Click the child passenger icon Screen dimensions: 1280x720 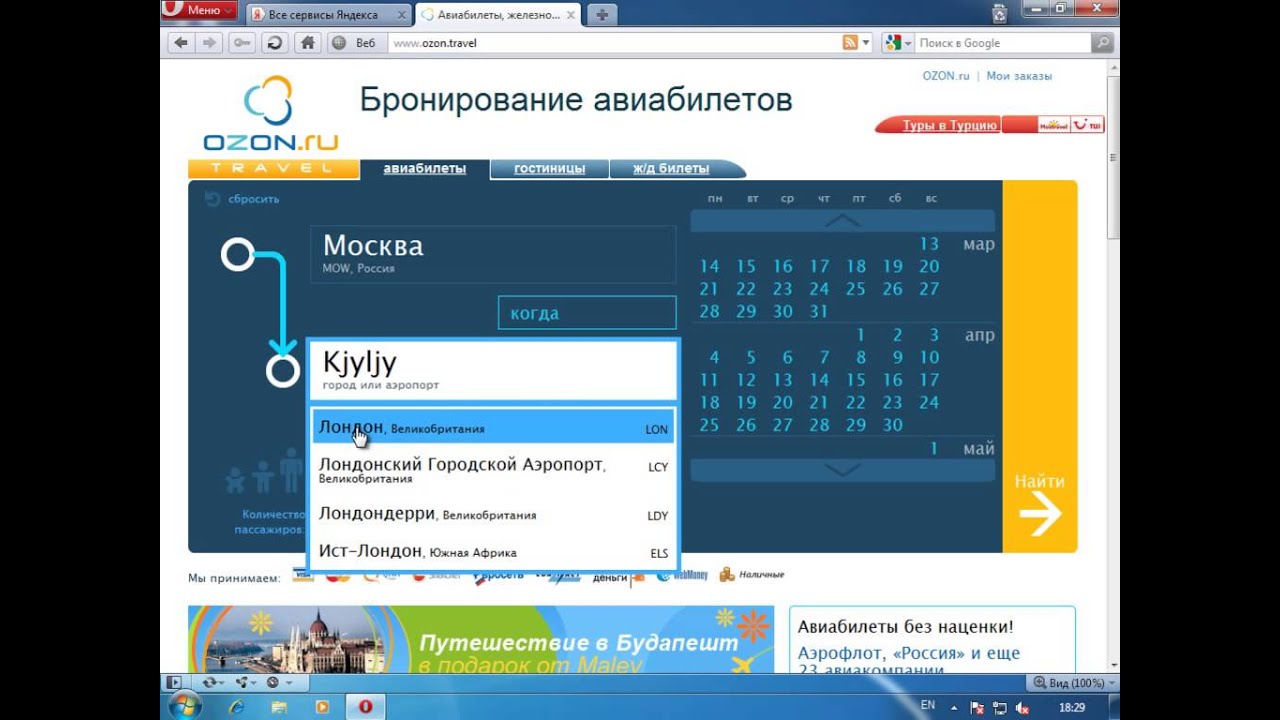click(x=263, y=477)
